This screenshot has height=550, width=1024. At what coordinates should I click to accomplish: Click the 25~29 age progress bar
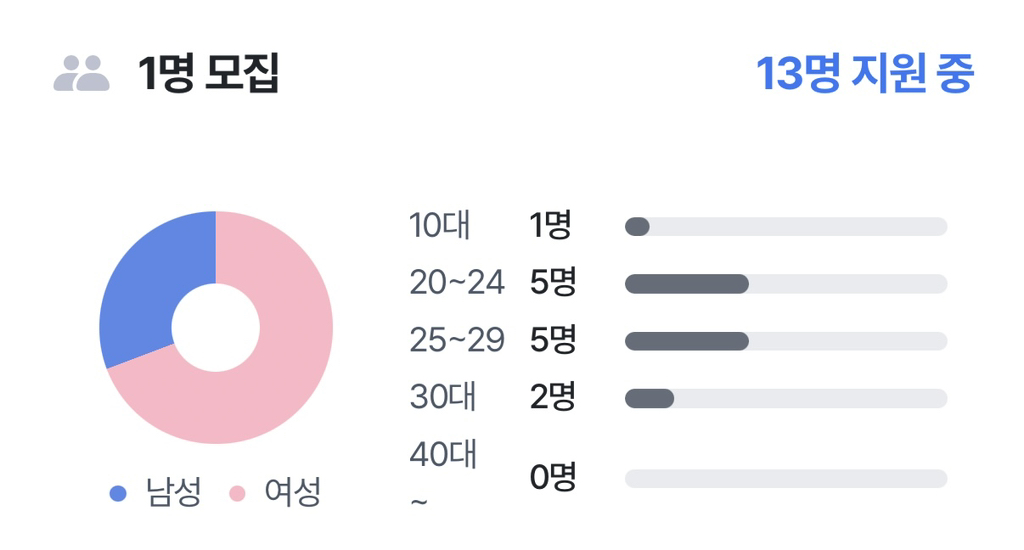tap(785, 341)
